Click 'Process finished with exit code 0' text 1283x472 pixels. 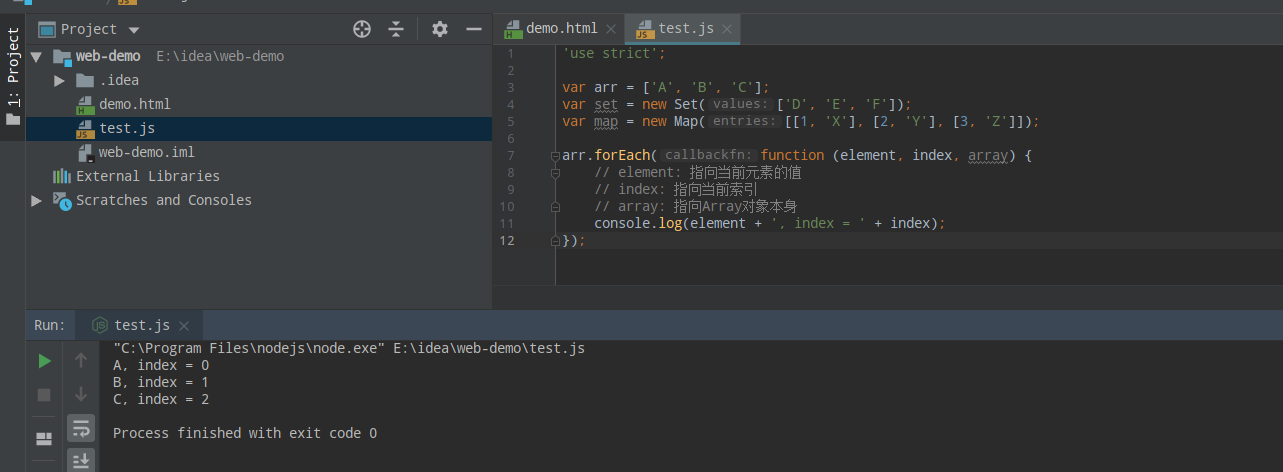tap(245, 433)
